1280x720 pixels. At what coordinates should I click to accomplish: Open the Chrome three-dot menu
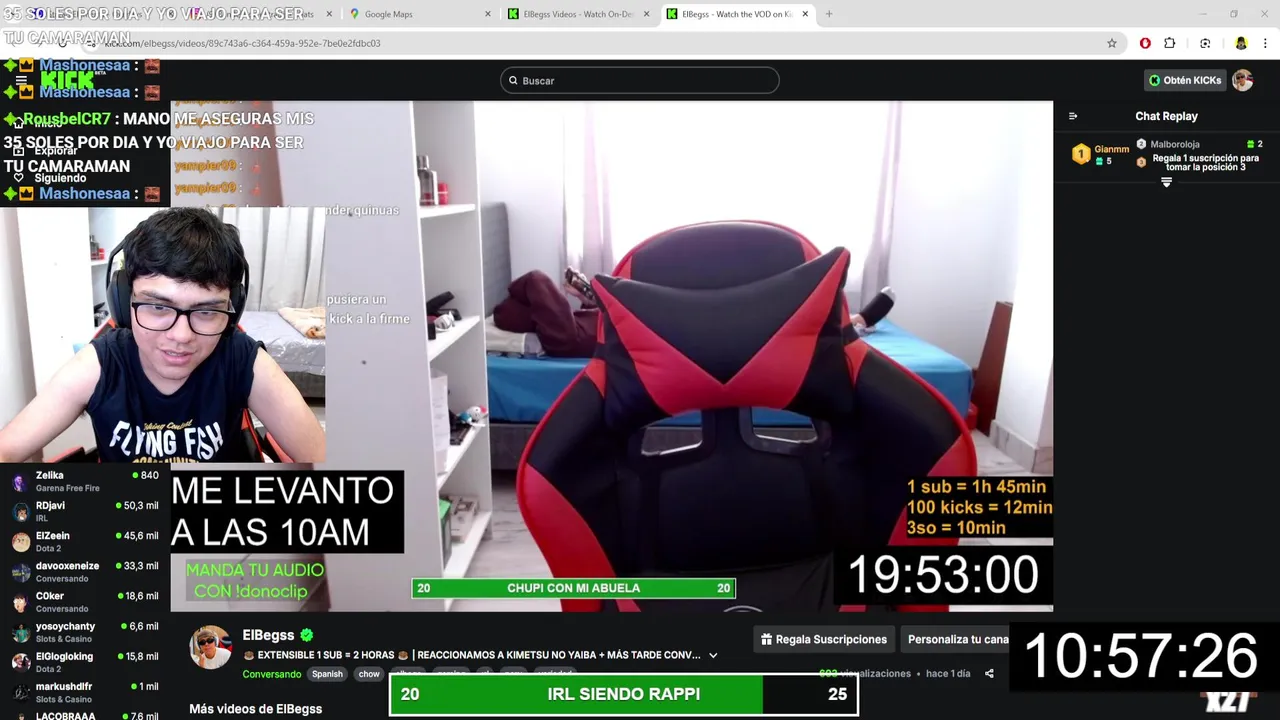tap(1265, 43)
